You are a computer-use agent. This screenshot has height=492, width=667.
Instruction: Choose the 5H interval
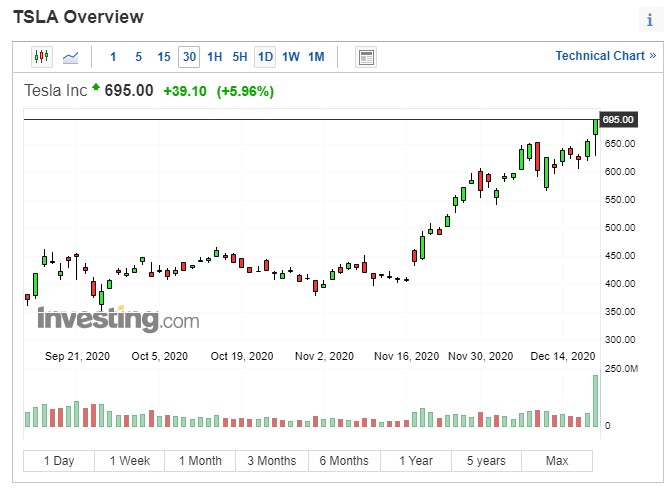click(239, 57)
